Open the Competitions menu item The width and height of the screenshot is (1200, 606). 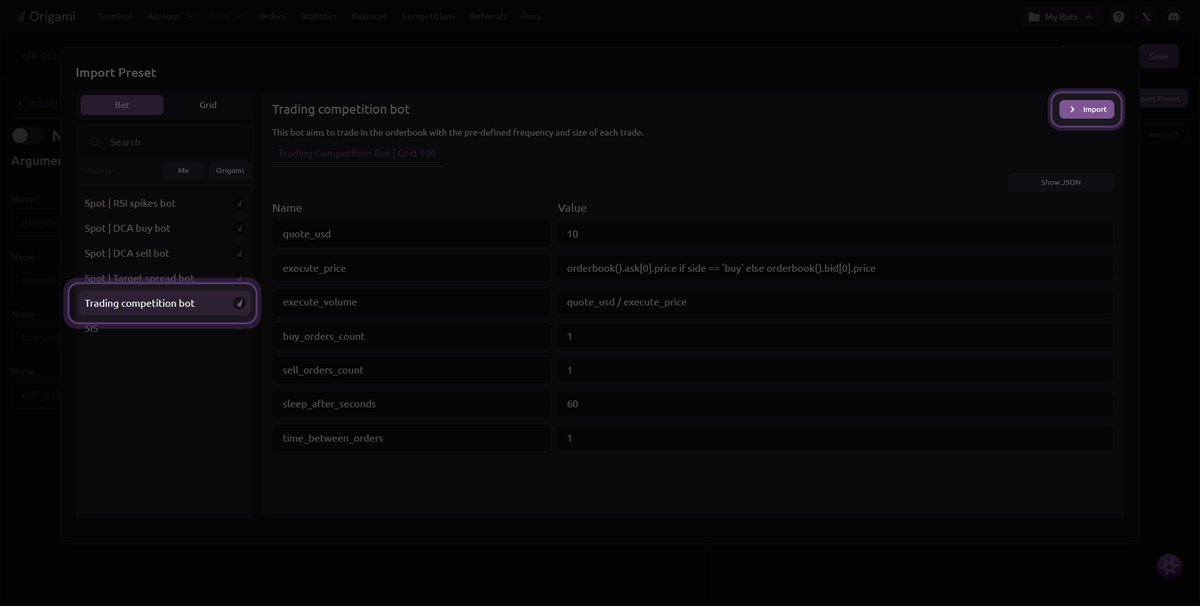428,17
